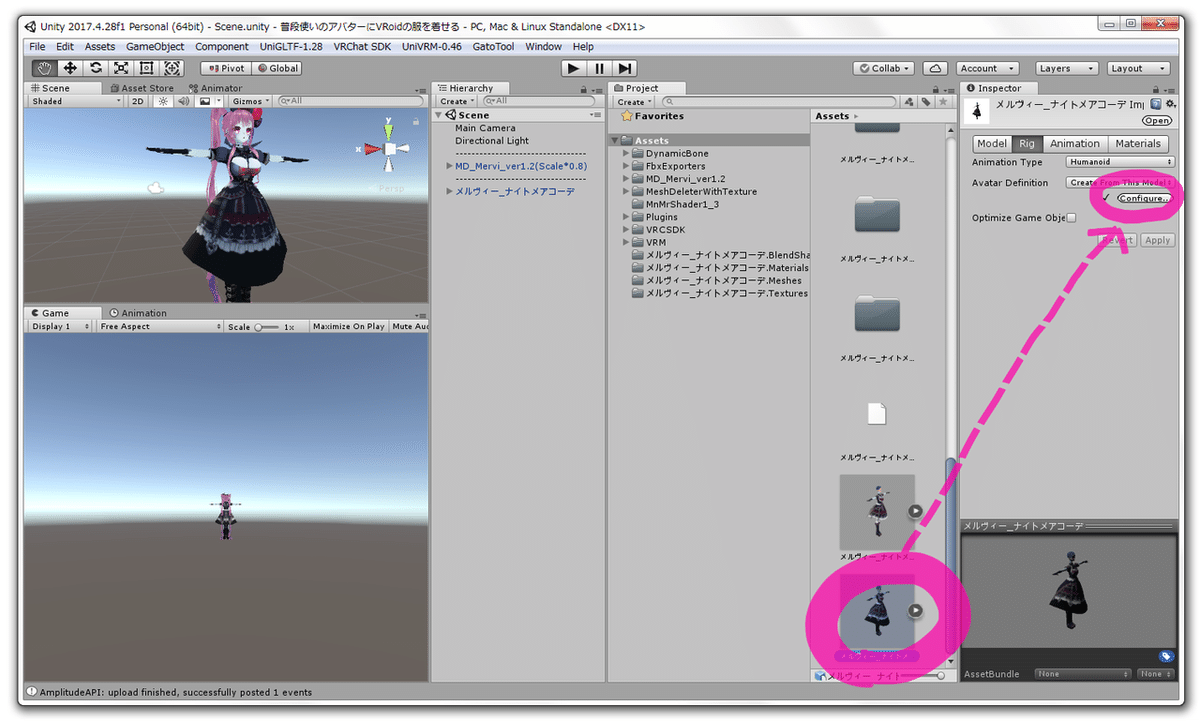Image resolution: width=1200 pixels, height=721 pixels.
Task: Switch to the Animation tab beside Game
Action: click(139, 313)
